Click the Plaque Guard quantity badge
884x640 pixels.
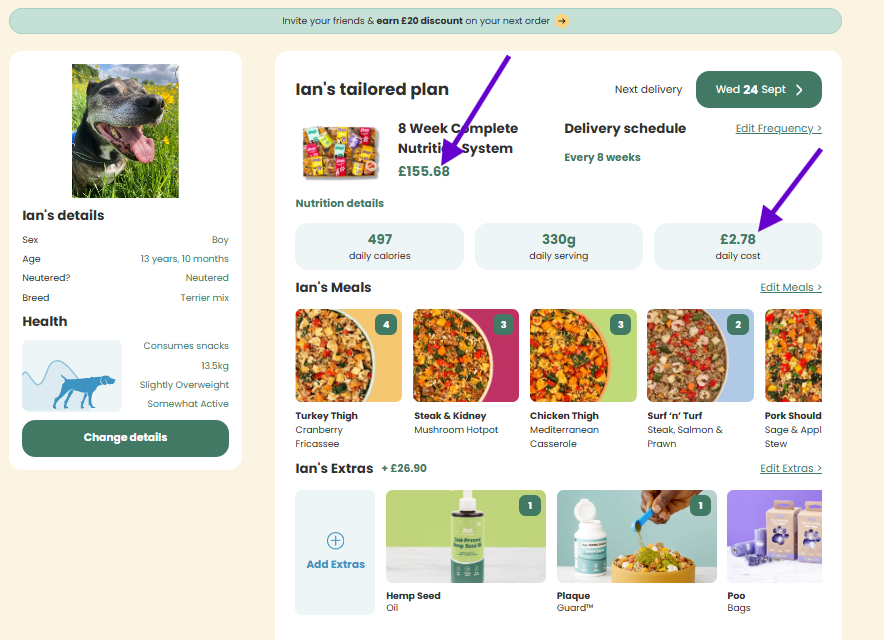click(700, 506)
